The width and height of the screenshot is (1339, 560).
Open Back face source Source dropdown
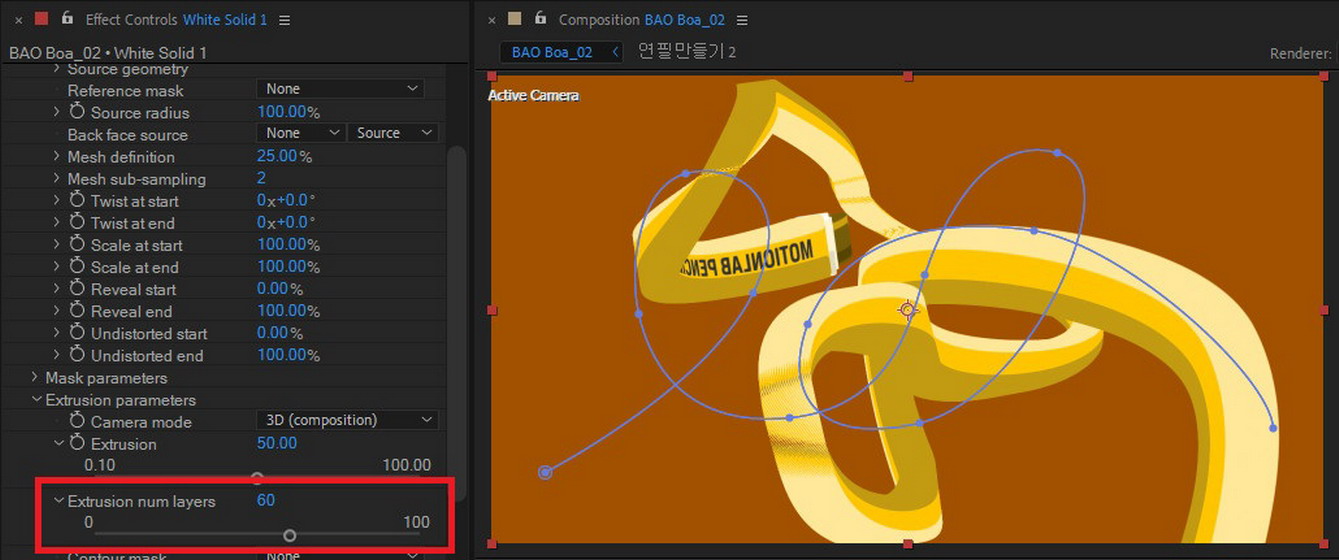coord(393,133)
